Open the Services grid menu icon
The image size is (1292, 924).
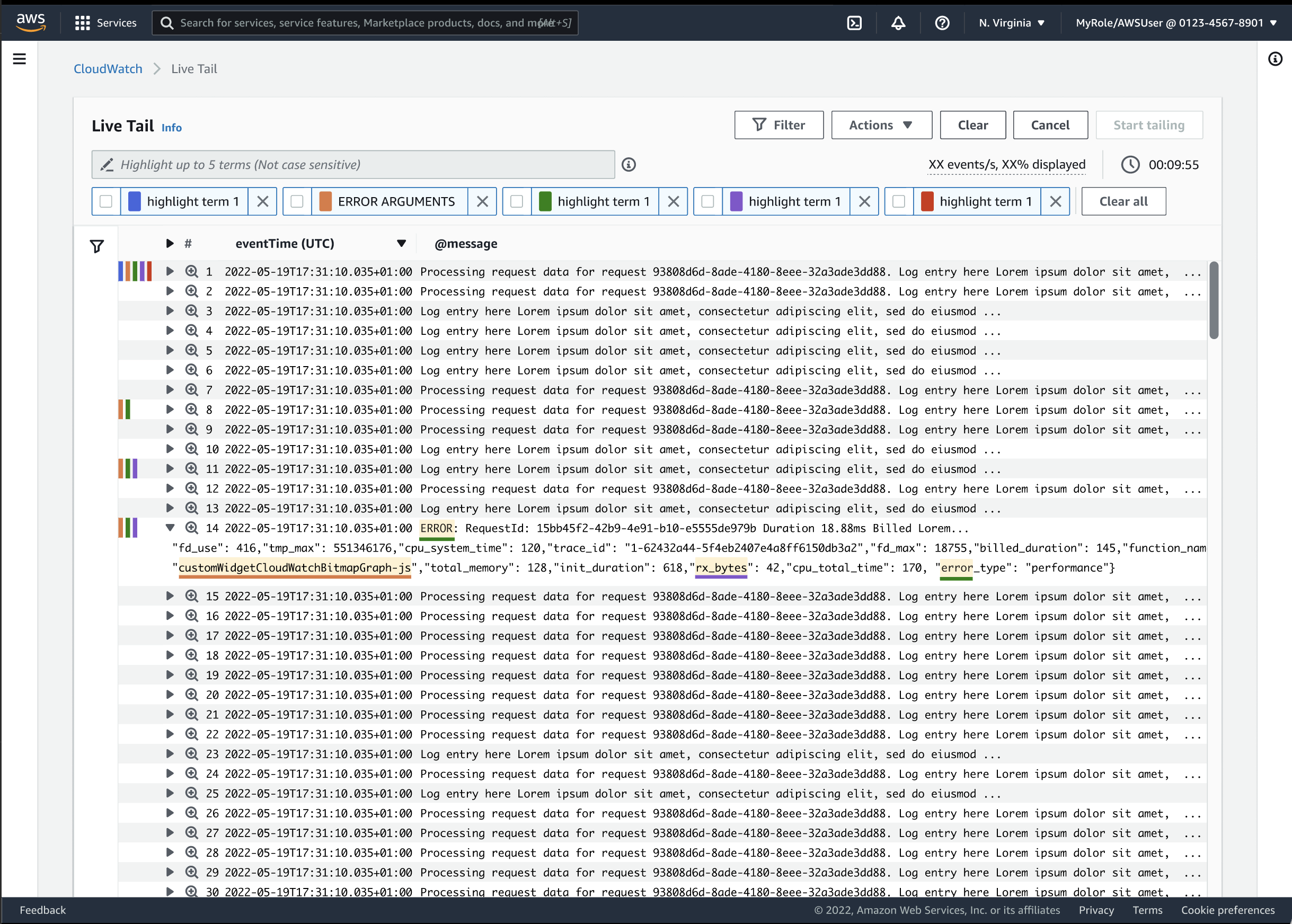[x=83, y=23]
